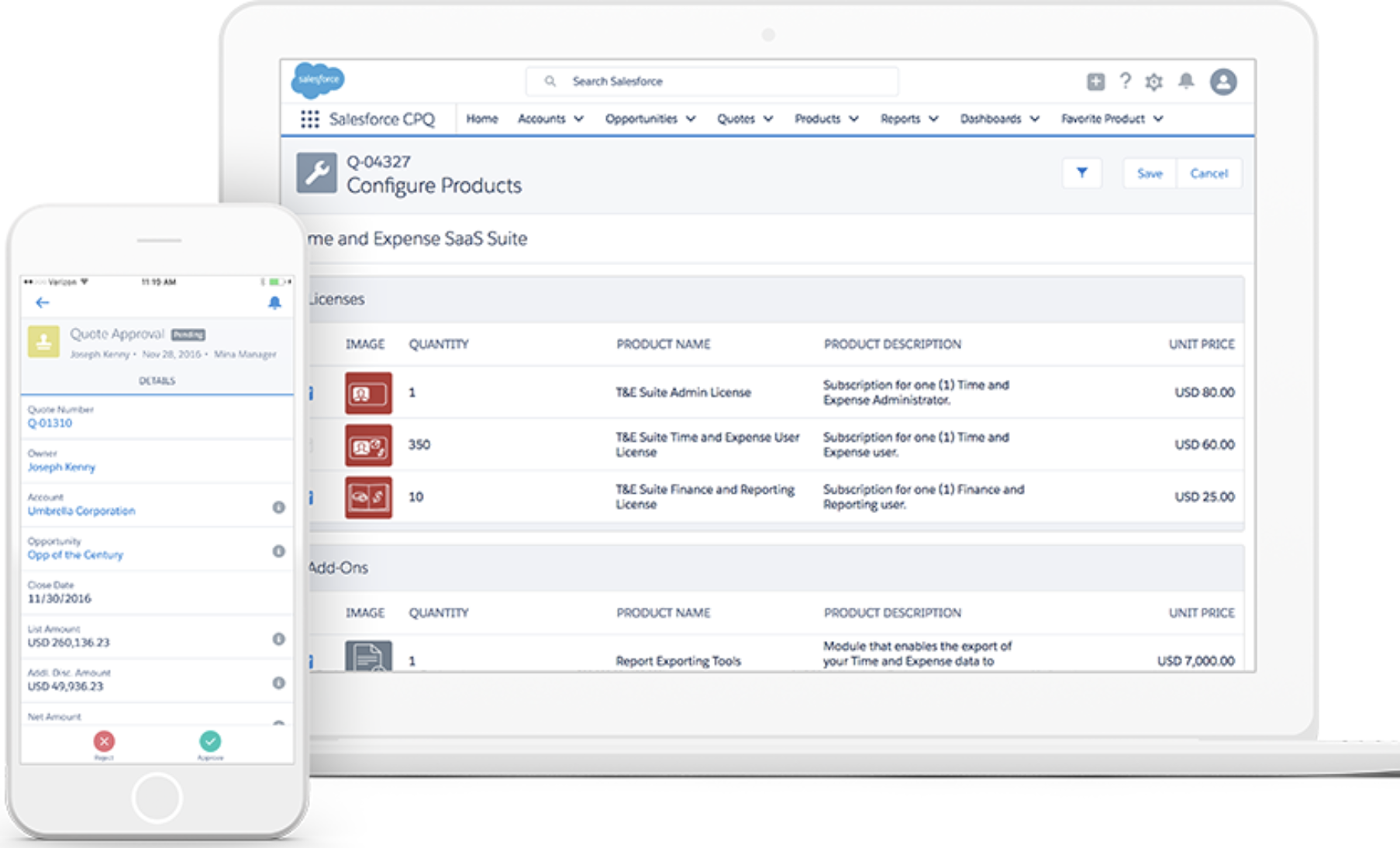This screenshot has width=1400, height=848.
Task: Click the USD 60.00 unit price
Action: pyautogui.click(x=1205, y=445)
